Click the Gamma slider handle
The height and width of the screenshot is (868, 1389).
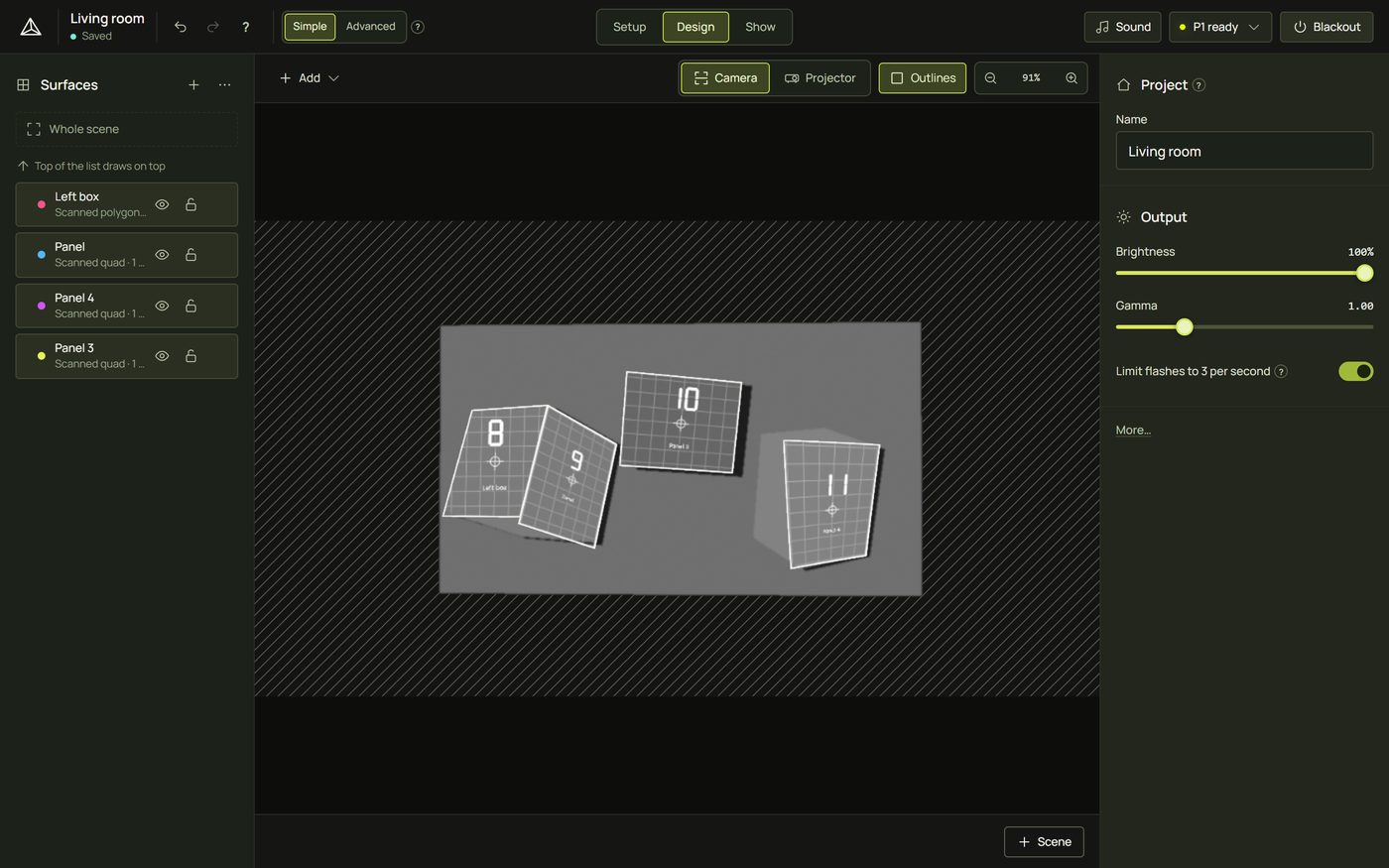[x=1184, y=326]
